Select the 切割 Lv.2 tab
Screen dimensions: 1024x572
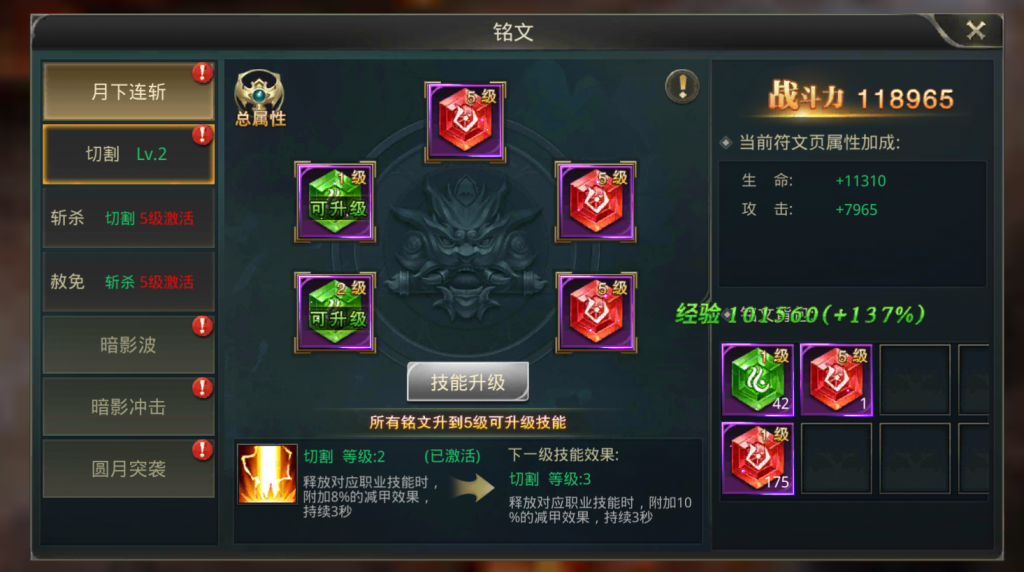pyautogui.click(x=129, y=154)
